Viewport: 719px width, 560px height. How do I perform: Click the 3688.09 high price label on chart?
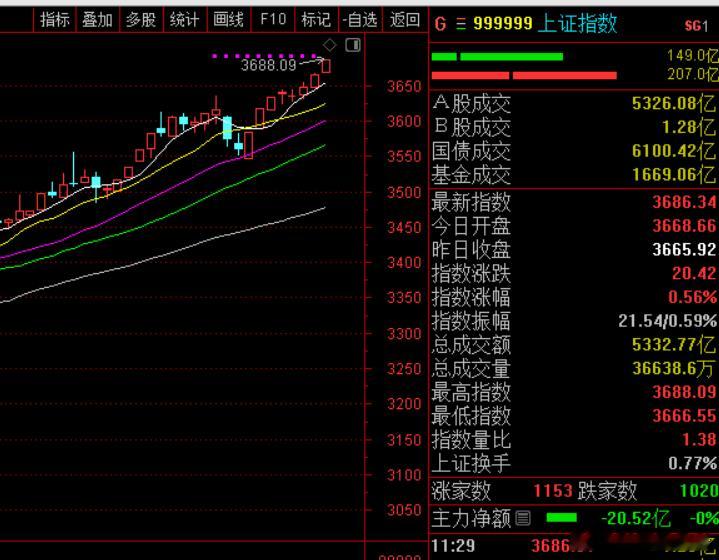(269, 65)
